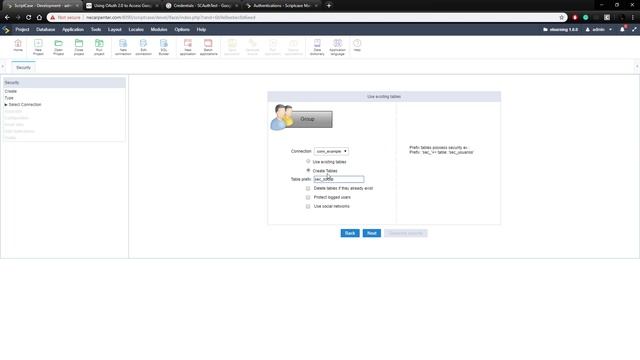Open the Application menu

73,29
